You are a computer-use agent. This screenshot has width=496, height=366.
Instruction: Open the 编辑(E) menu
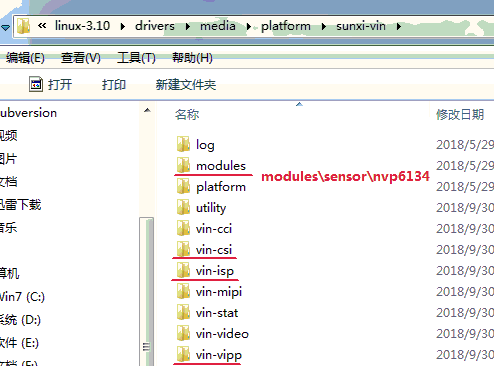point(25,58)
